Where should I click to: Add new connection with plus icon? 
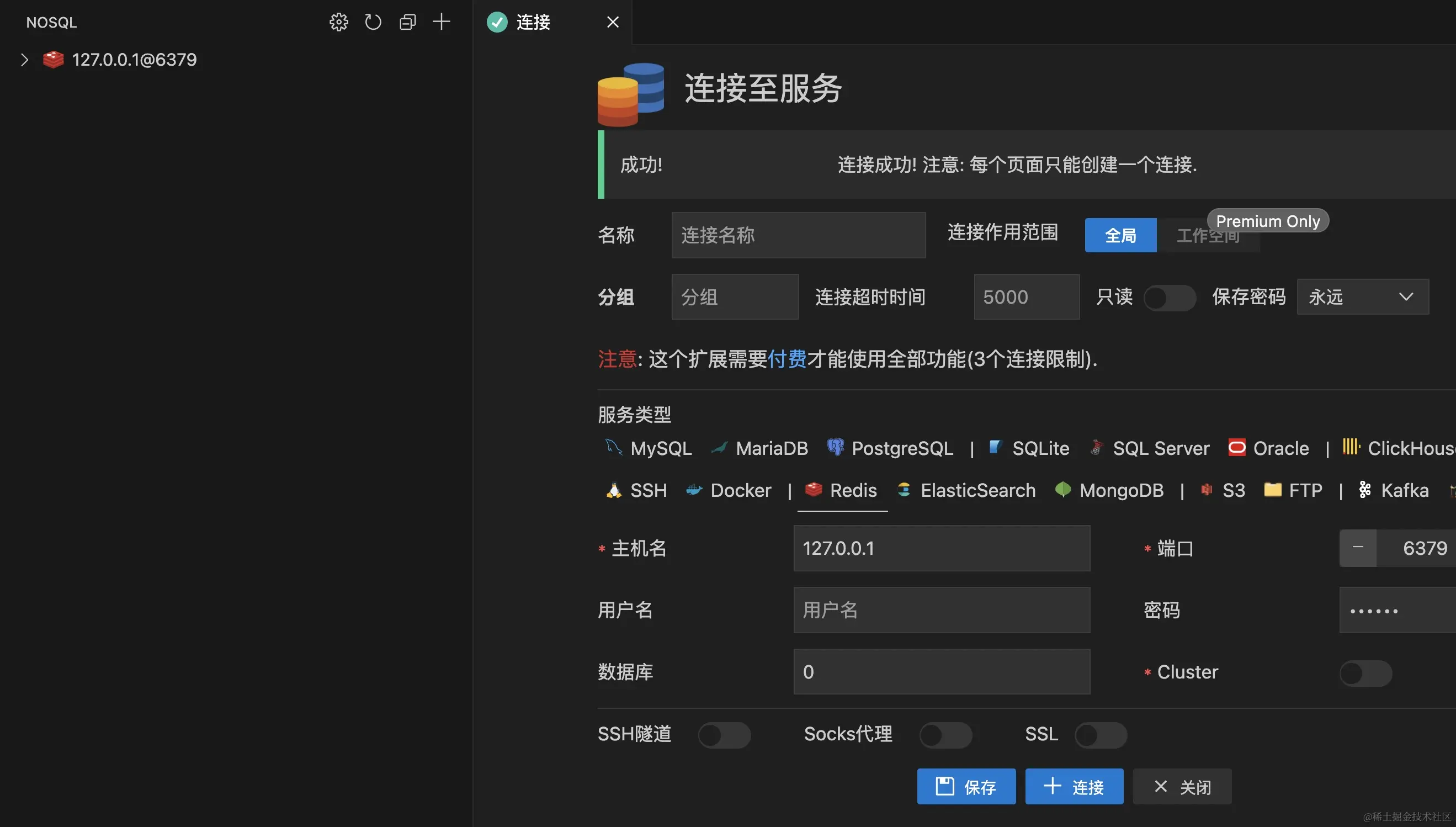[x=441, y=22]
